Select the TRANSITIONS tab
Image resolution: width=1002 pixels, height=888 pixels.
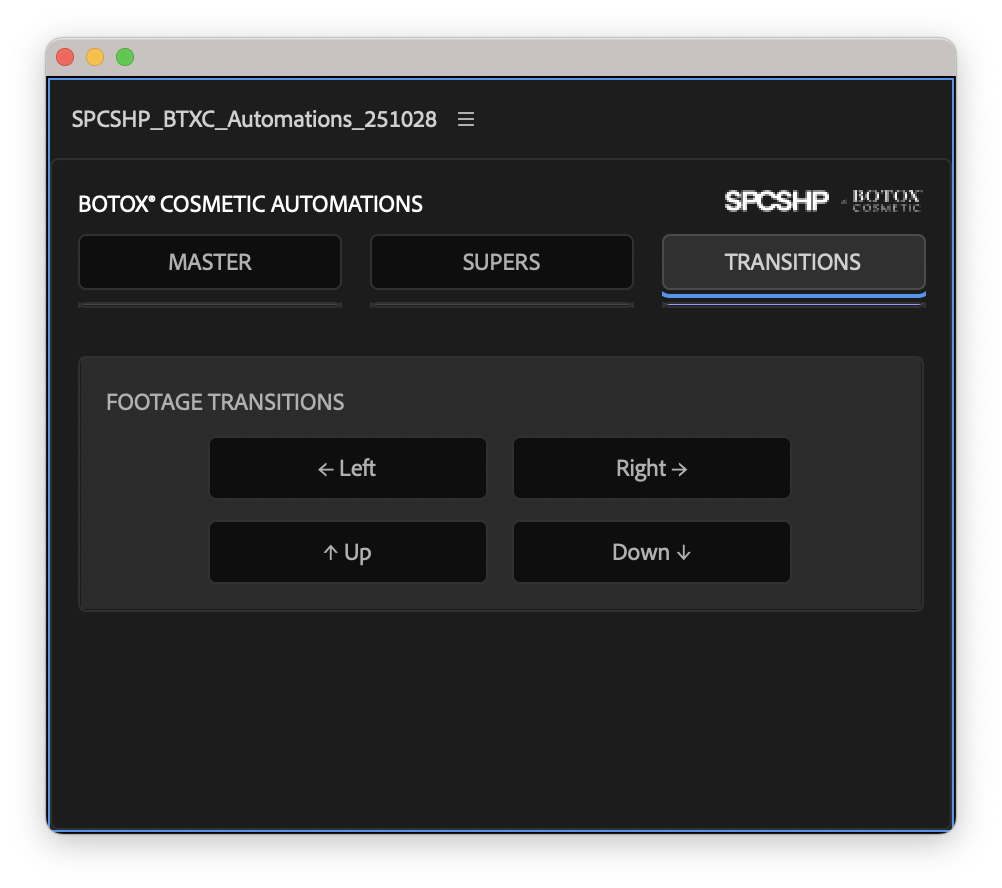pos(794,262)
